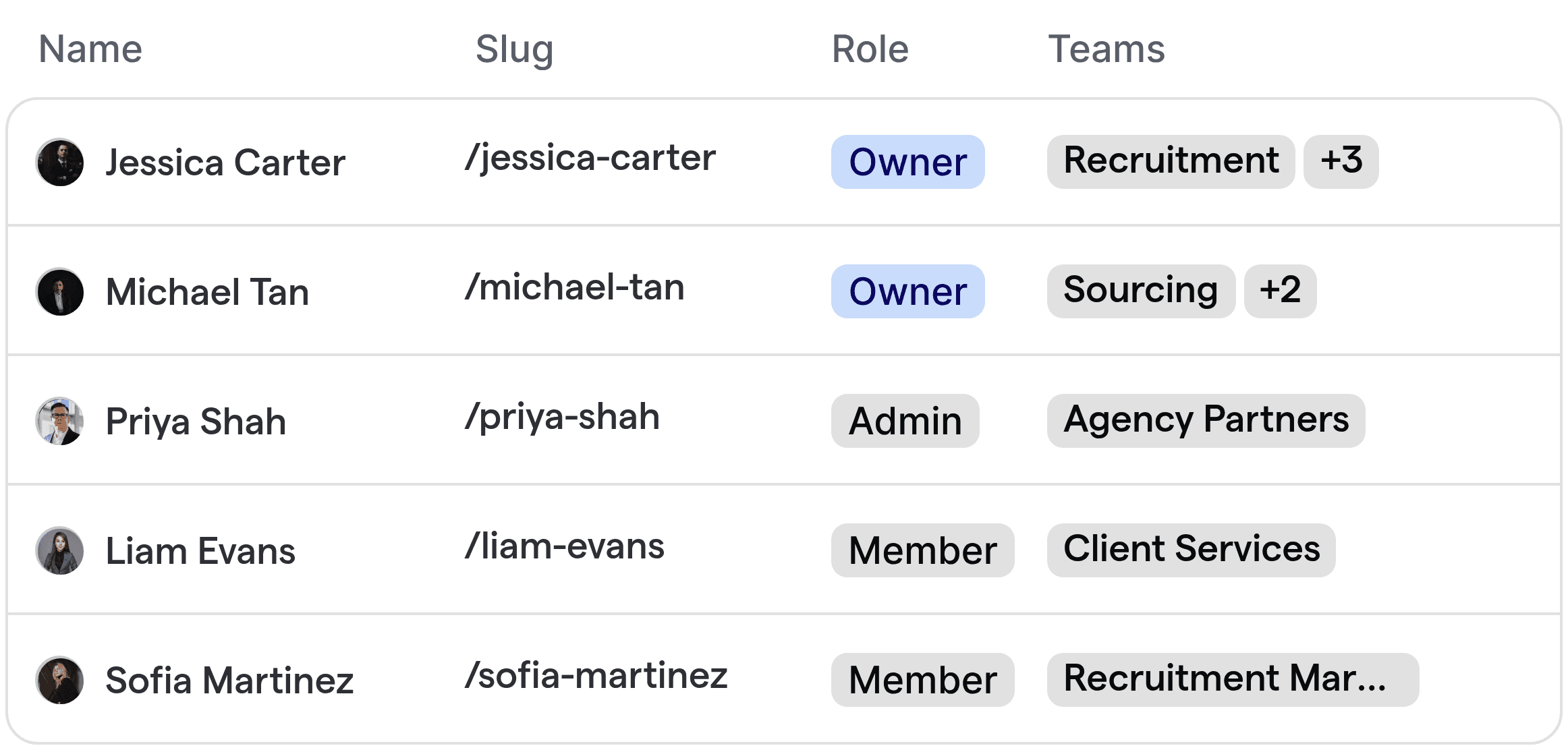Screen dimensions: 1568x750
Task: Click Sofia Martinez's profile avatar
Action: 59,680
